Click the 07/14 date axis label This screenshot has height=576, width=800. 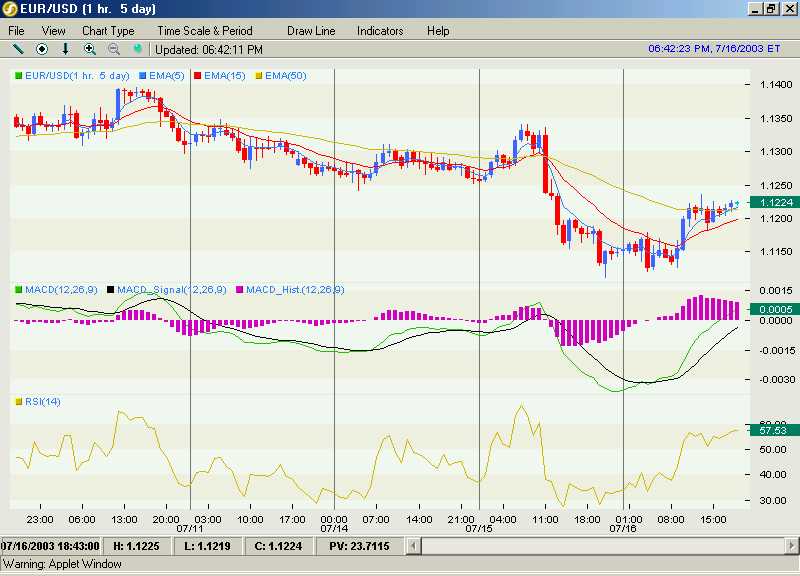point(334,529)
